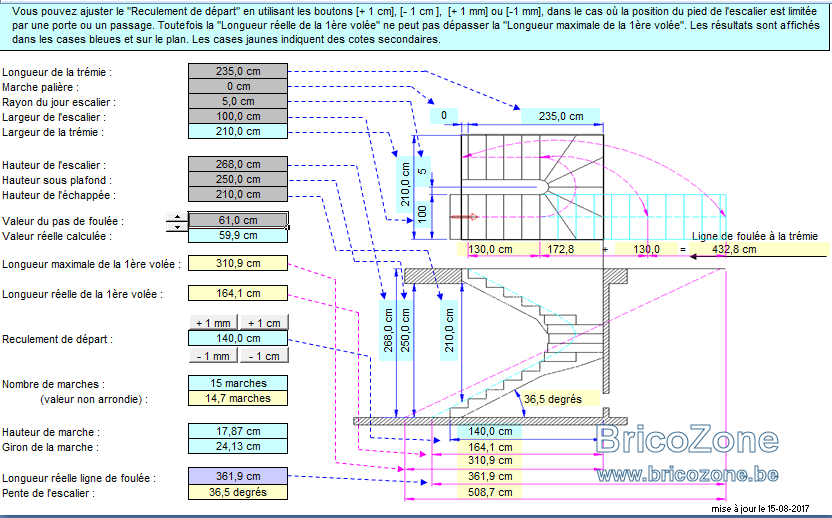Select the Largeur de la trémie 210,0 cm cell
The height and width of the screenshot is (518, 832).
pos(238,131)
